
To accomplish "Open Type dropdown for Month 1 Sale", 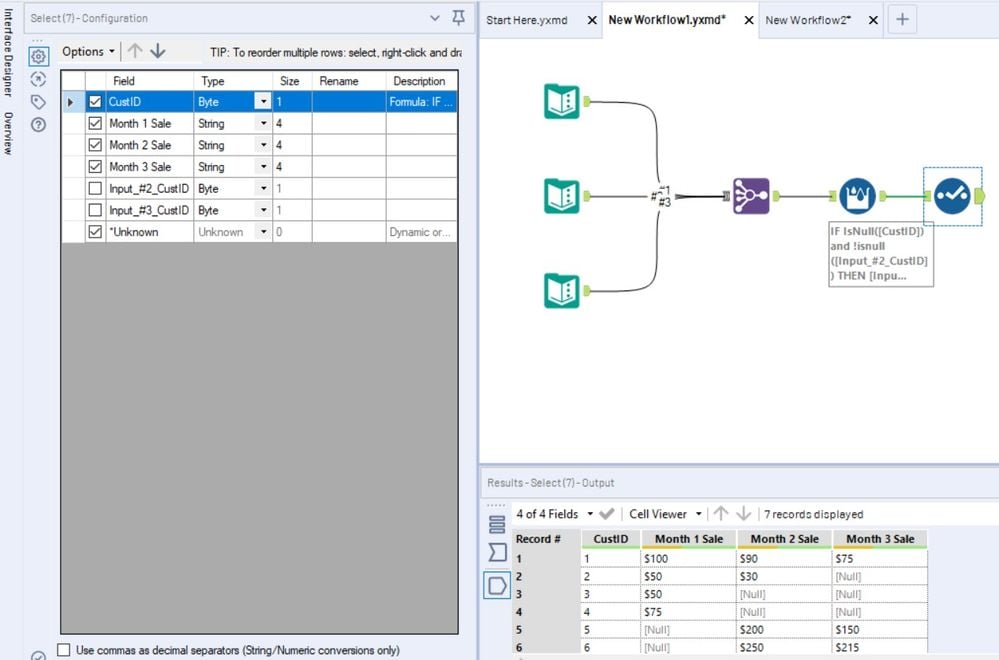I will (263, 123).
